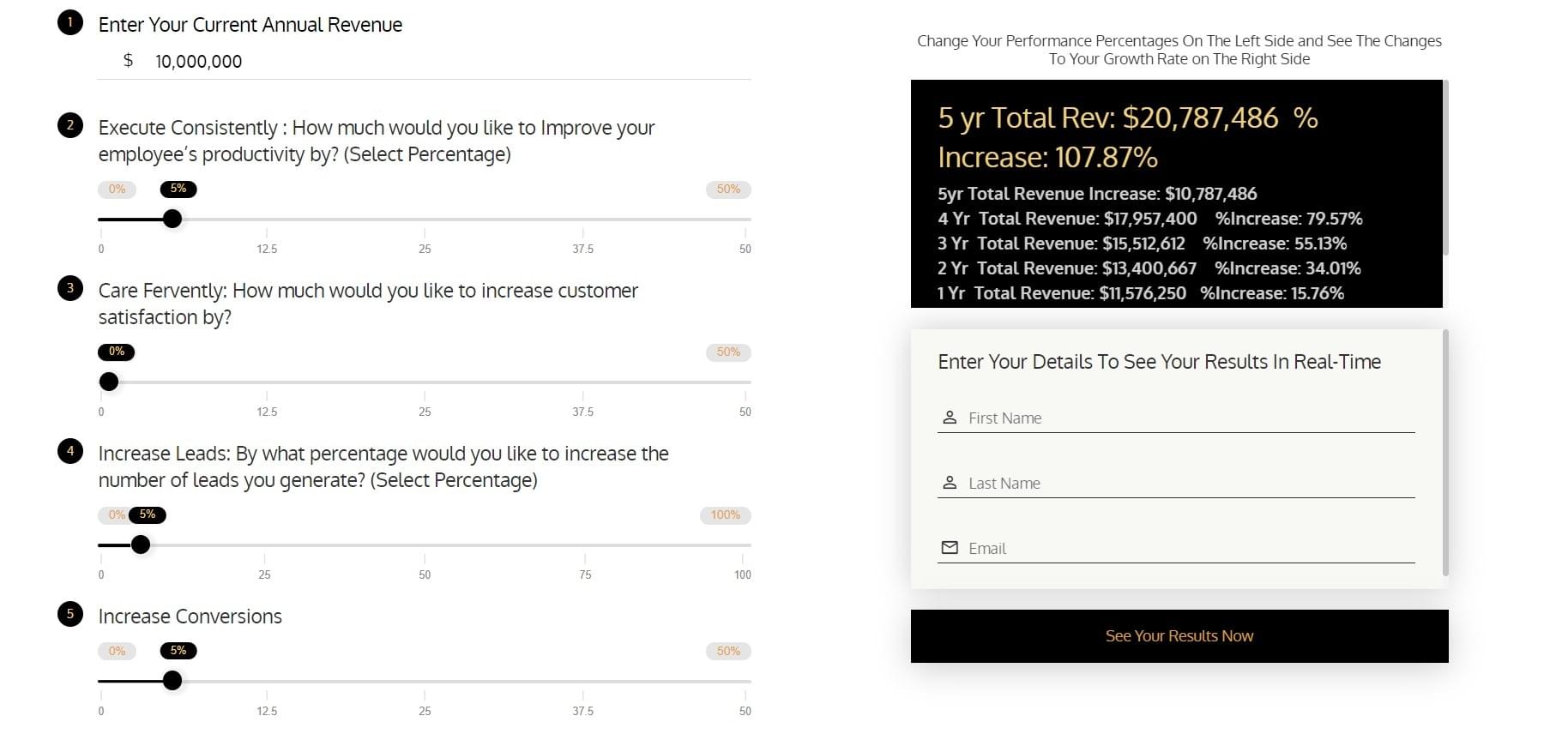Click the details form scrollbar

tap(1446, 453)
